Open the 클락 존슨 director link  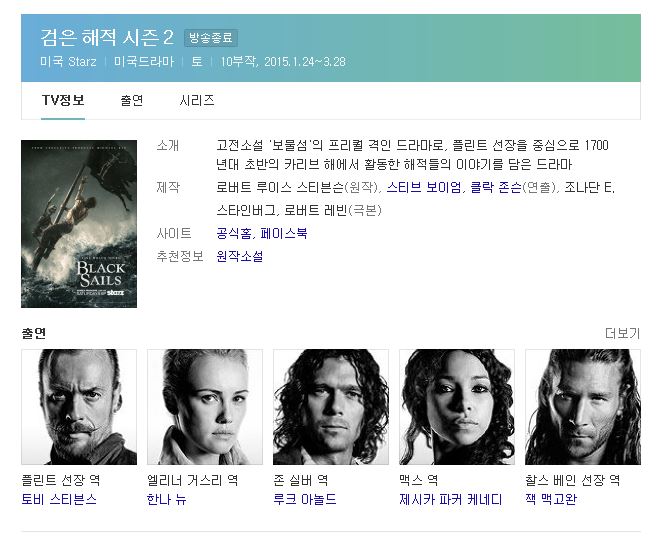pos(496,187)
